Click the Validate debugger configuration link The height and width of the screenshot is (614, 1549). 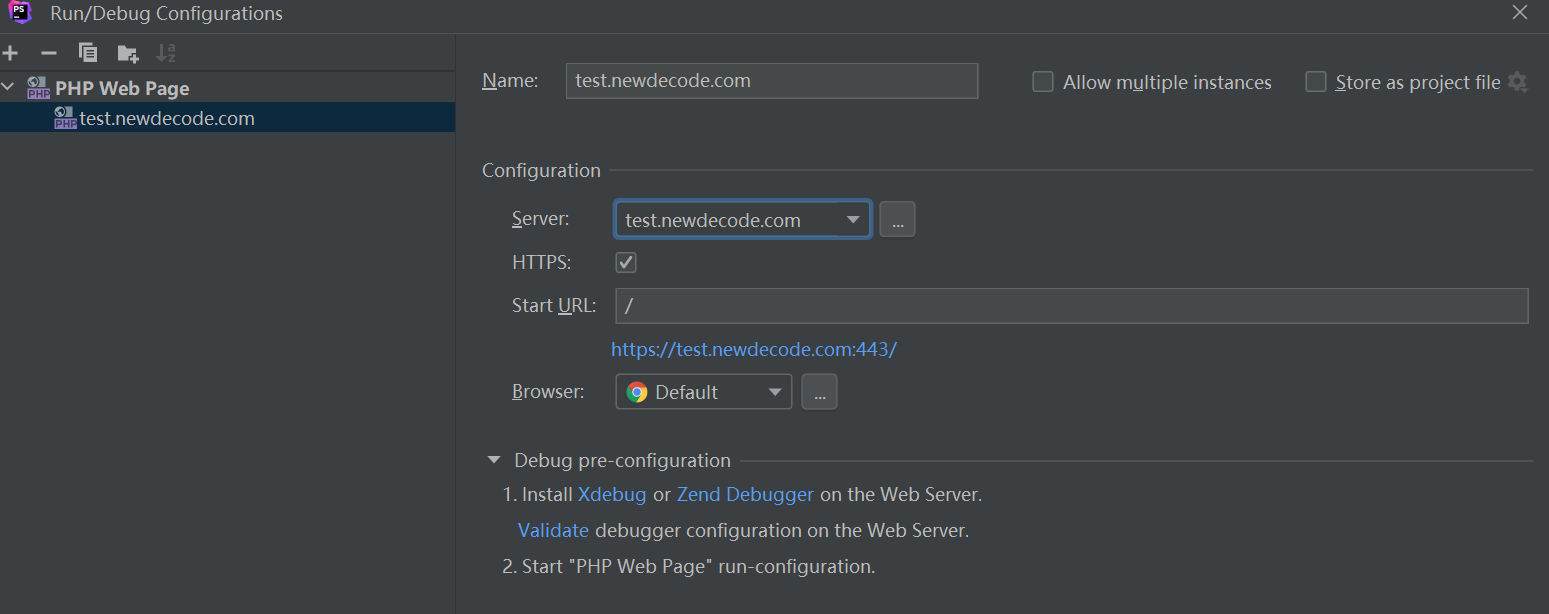point(553,530)
